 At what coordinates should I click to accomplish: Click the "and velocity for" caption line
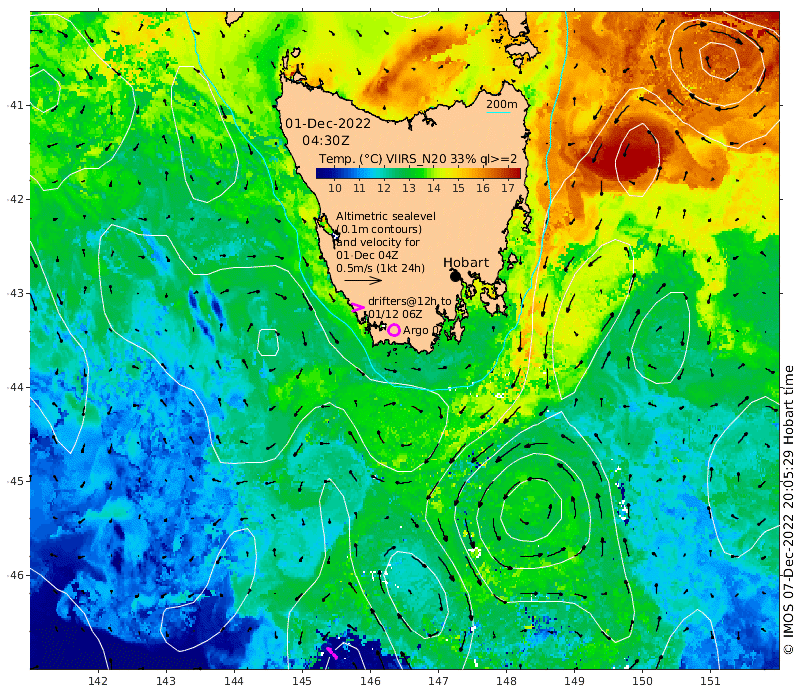[x=378, y=242]
